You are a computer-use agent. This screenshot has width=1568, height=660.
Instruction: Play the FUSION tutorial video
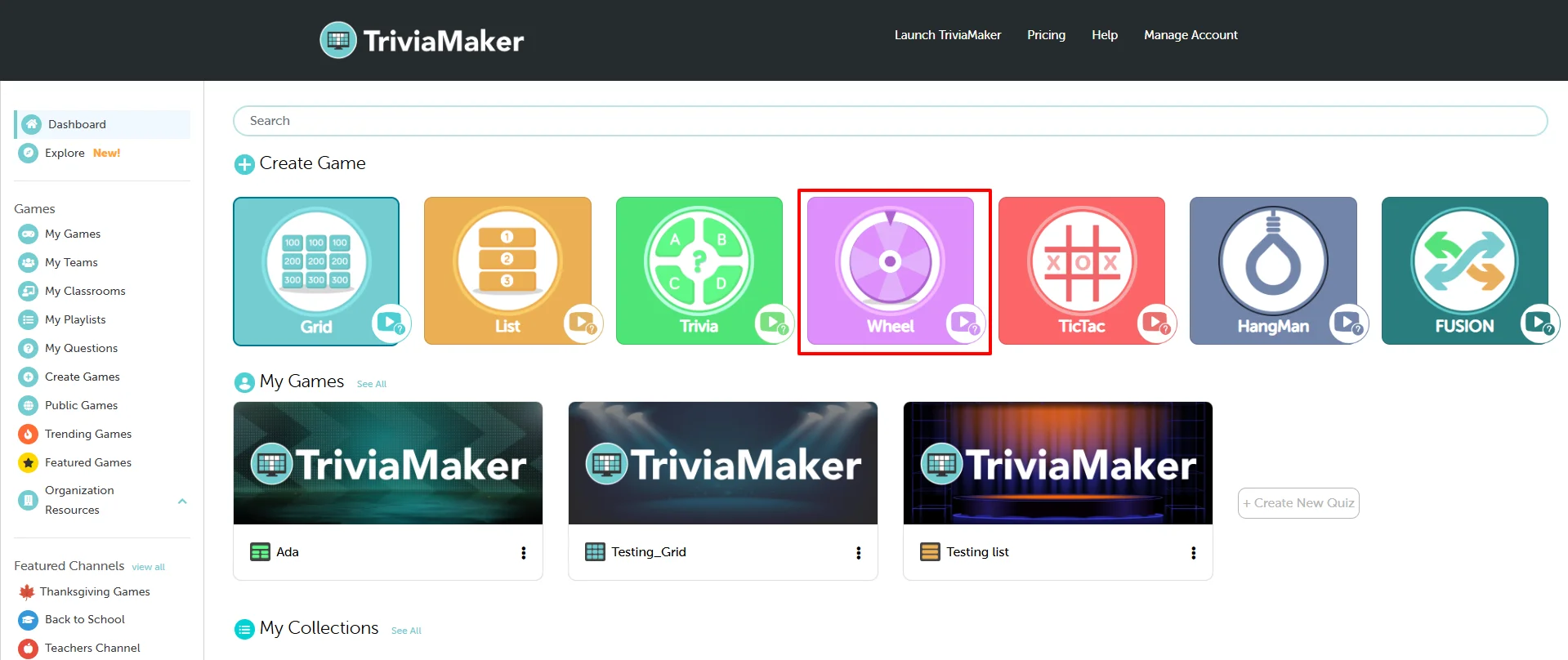(1540, 323)
